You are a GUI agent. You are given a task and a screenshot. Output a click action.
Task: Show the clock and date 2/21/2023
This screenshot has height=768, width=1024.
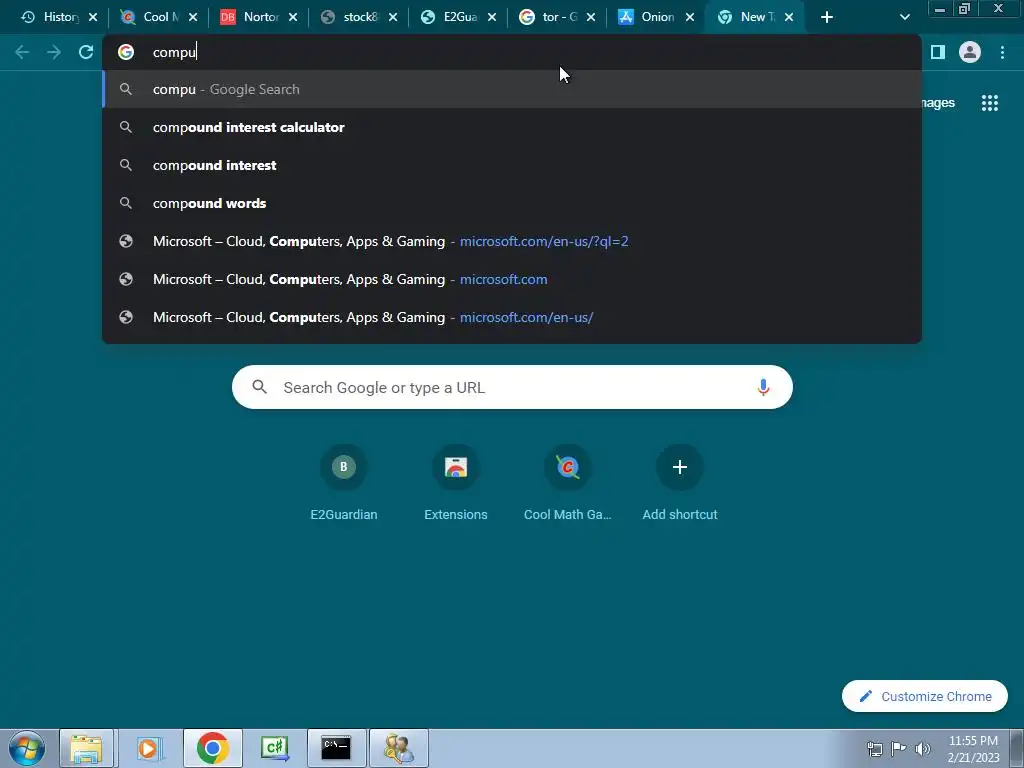973,749
